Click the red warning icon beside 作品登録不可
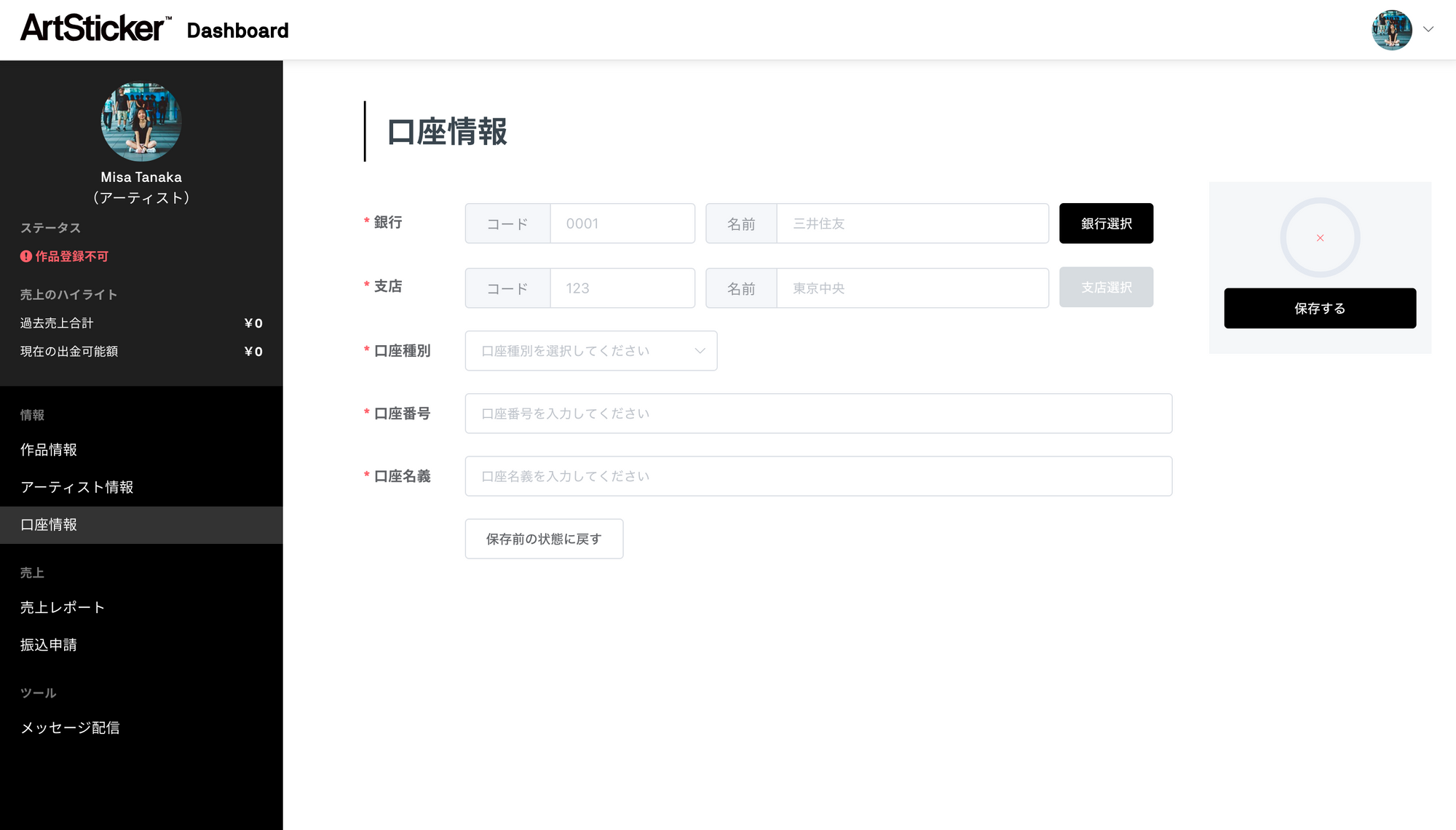Screen dimensions: 1456x830 point(26,256)
